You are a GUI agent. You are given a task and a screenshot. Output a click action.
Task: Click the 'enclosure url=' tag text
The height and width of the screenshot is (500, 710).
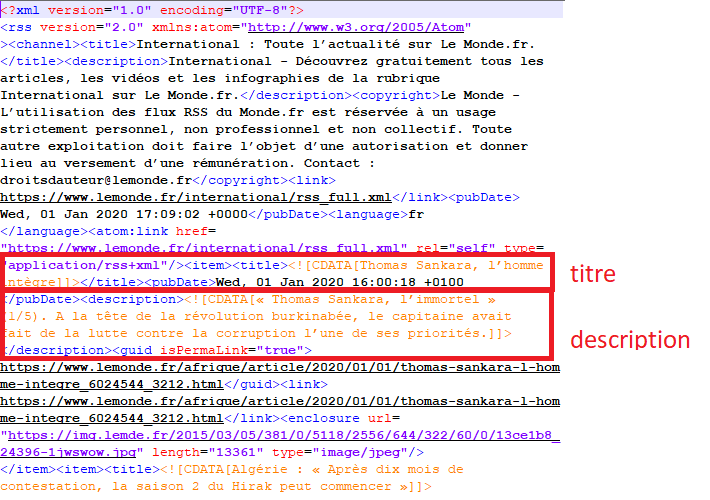point(344,418)
